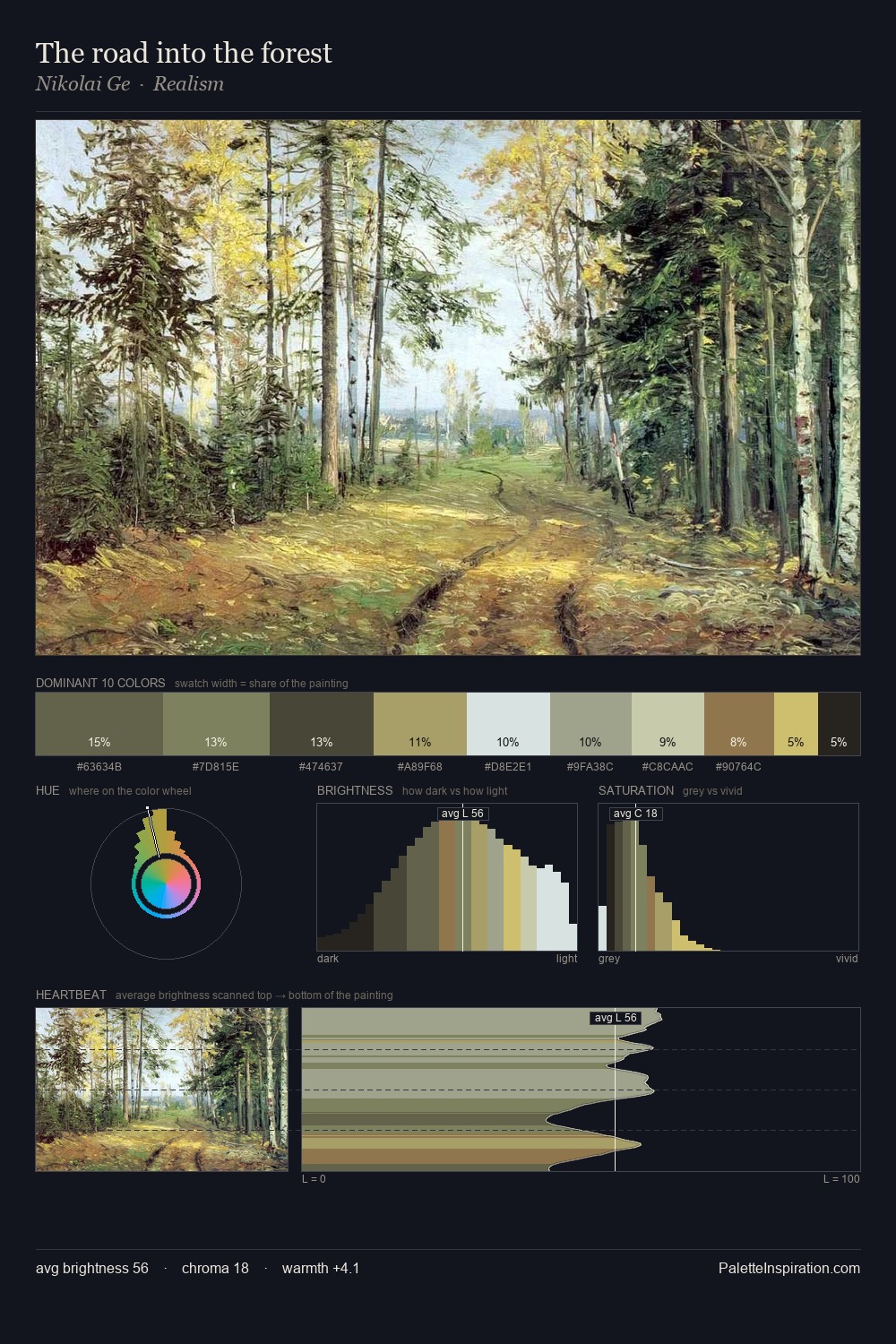Click the '#7D815E' hex label

pyautogui.click(x=216, y=767)
